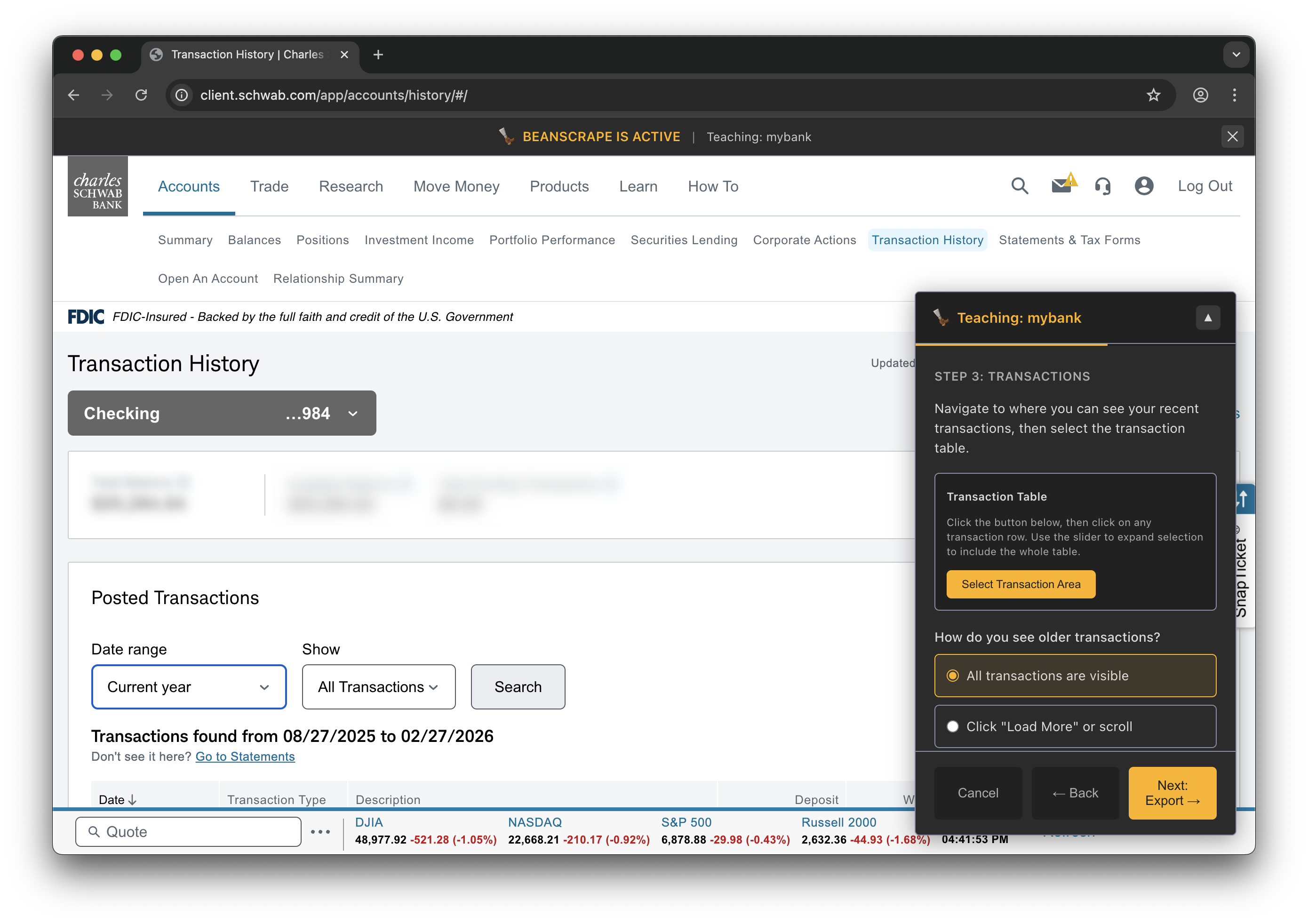Open the Move Money menu

point(456,186)
